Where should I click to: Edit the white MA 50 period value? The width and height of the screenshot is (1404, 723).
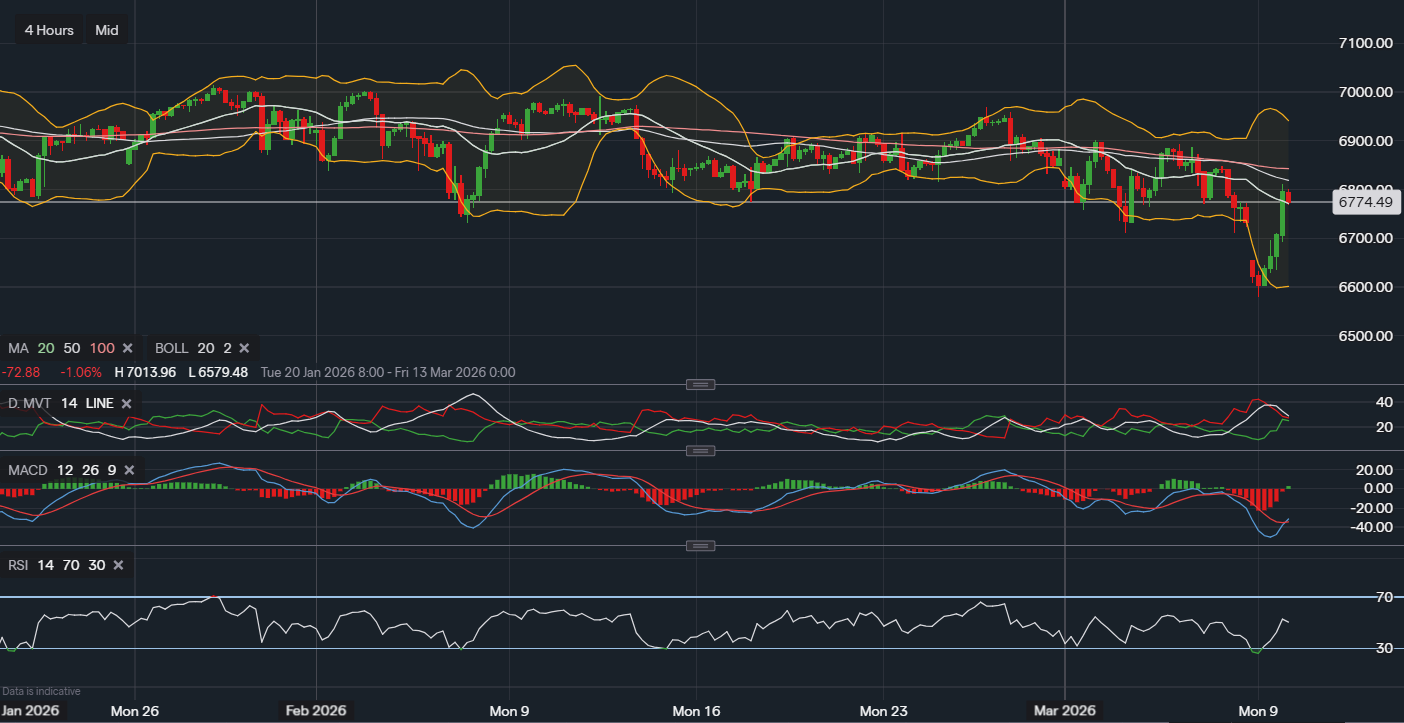tap(72, 348)
